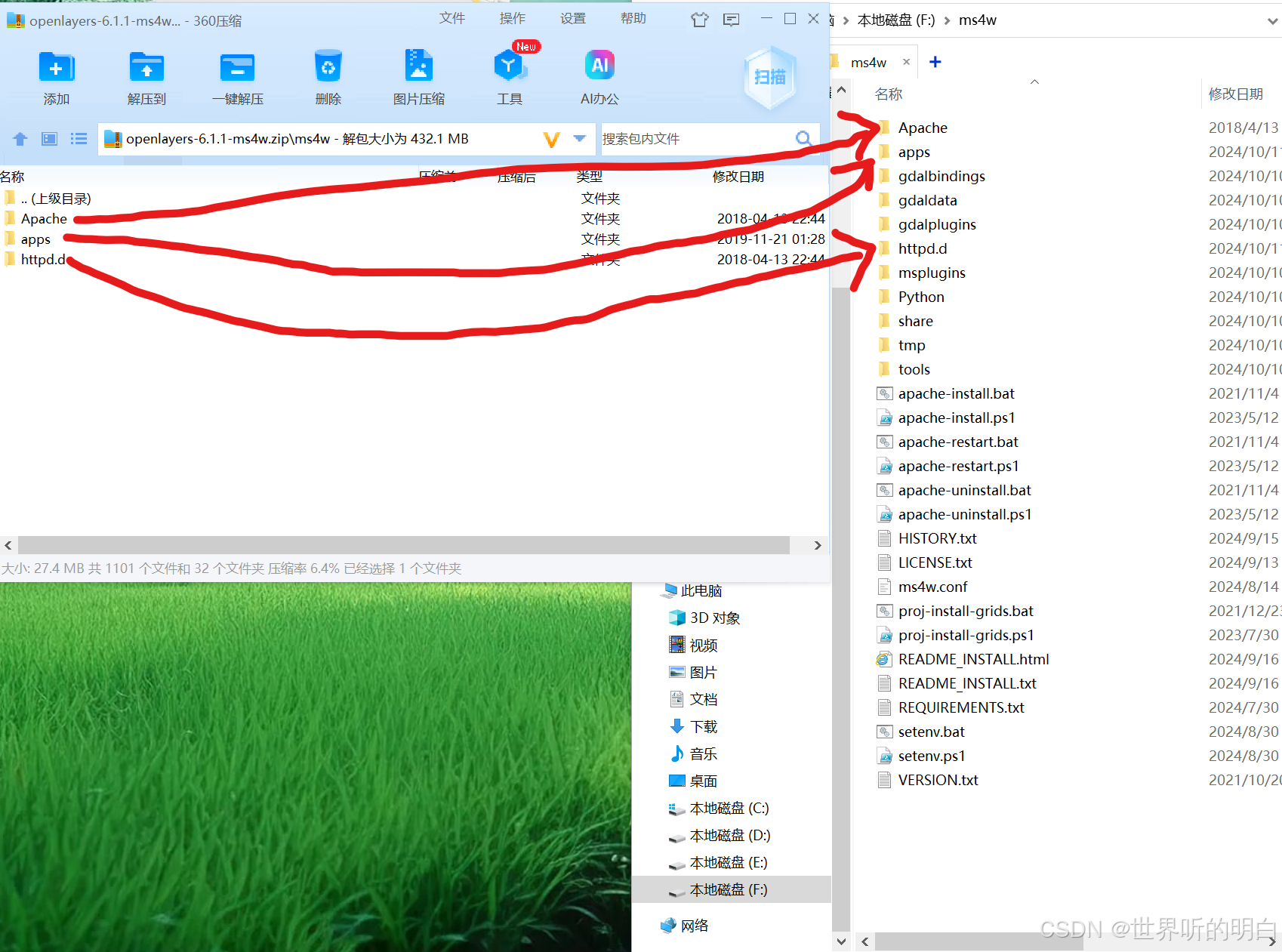Expand the chevron after 本地磁盘 (F:) breadcrumb

point(947,21)
